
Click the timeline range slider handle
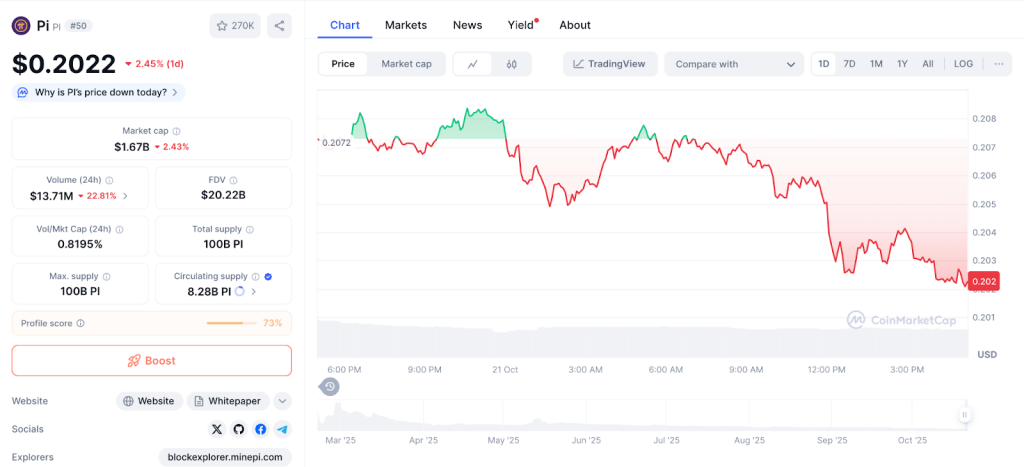(965, 414)
